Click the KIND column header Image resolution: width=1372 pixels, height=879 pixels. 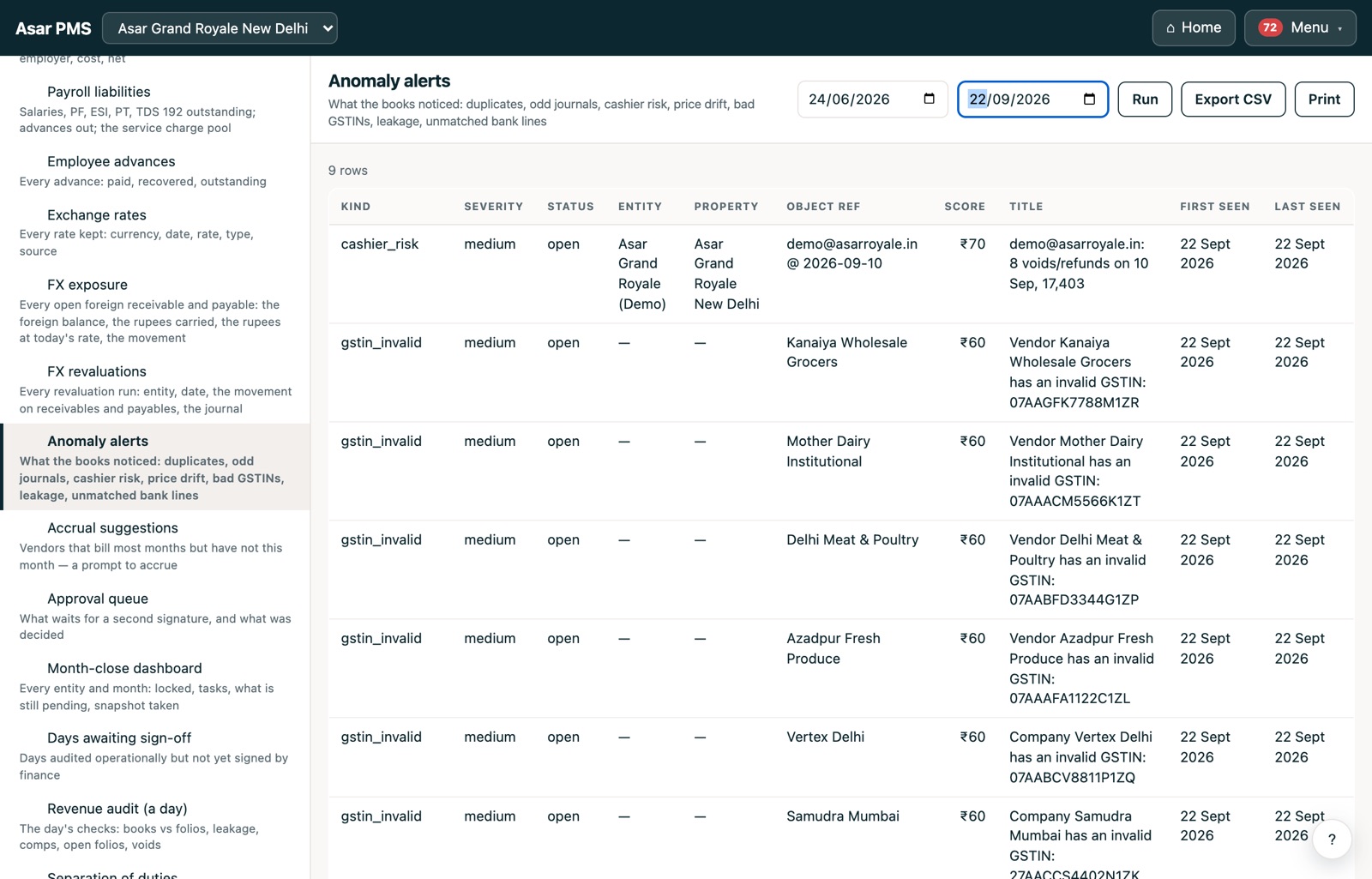tap(356, 207)
